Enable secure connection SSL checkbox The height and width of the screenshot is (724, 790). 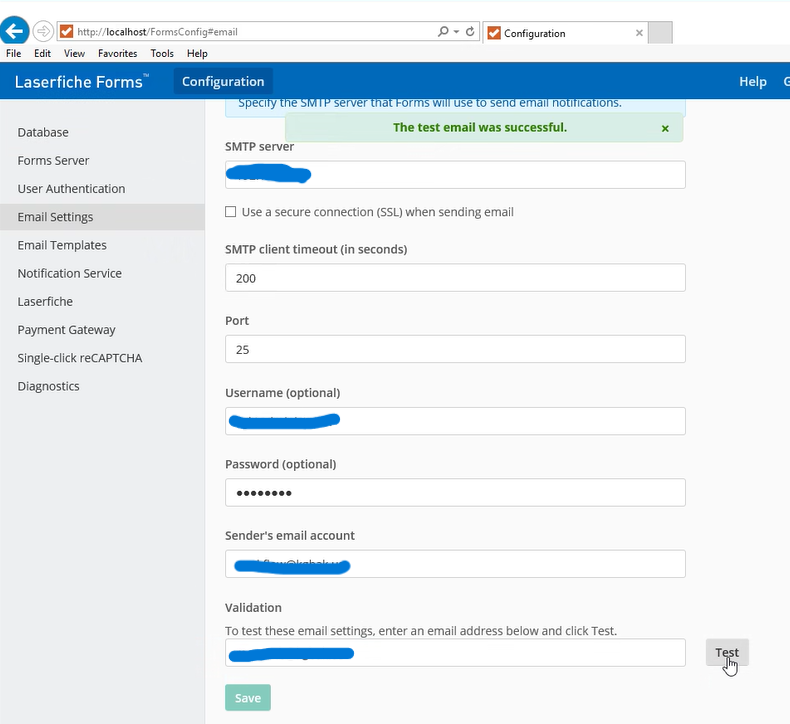click(x=230, y=212)
